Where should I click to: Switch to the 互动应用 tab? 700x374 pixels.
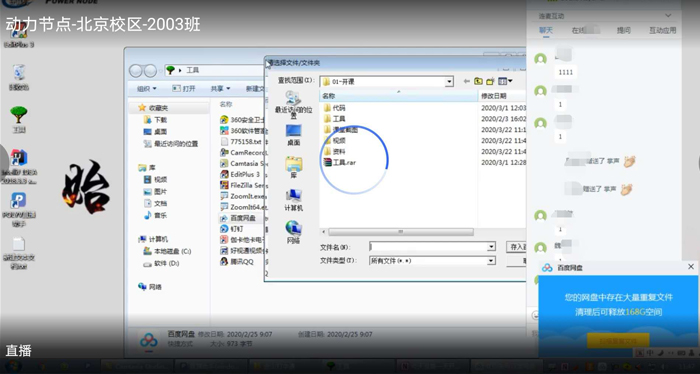point(662,30)
